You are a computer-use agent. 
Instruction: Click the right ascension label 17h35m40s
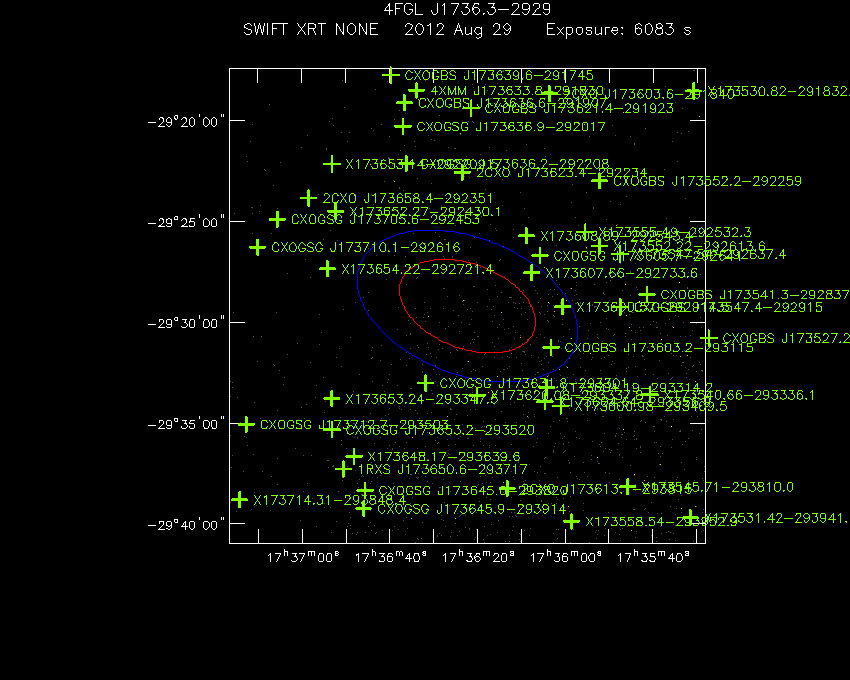[653, 557]
